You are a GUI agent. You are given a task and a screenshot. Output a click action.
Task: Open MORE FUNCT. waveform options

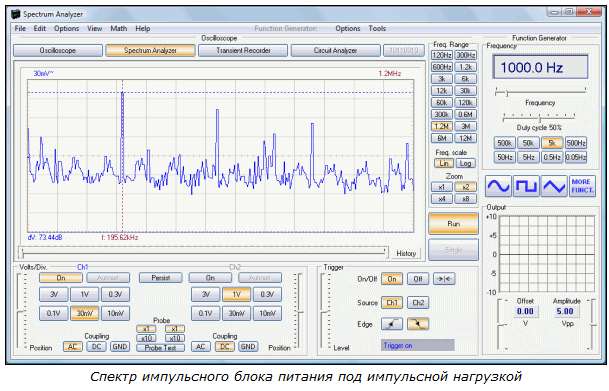[582, 186]
